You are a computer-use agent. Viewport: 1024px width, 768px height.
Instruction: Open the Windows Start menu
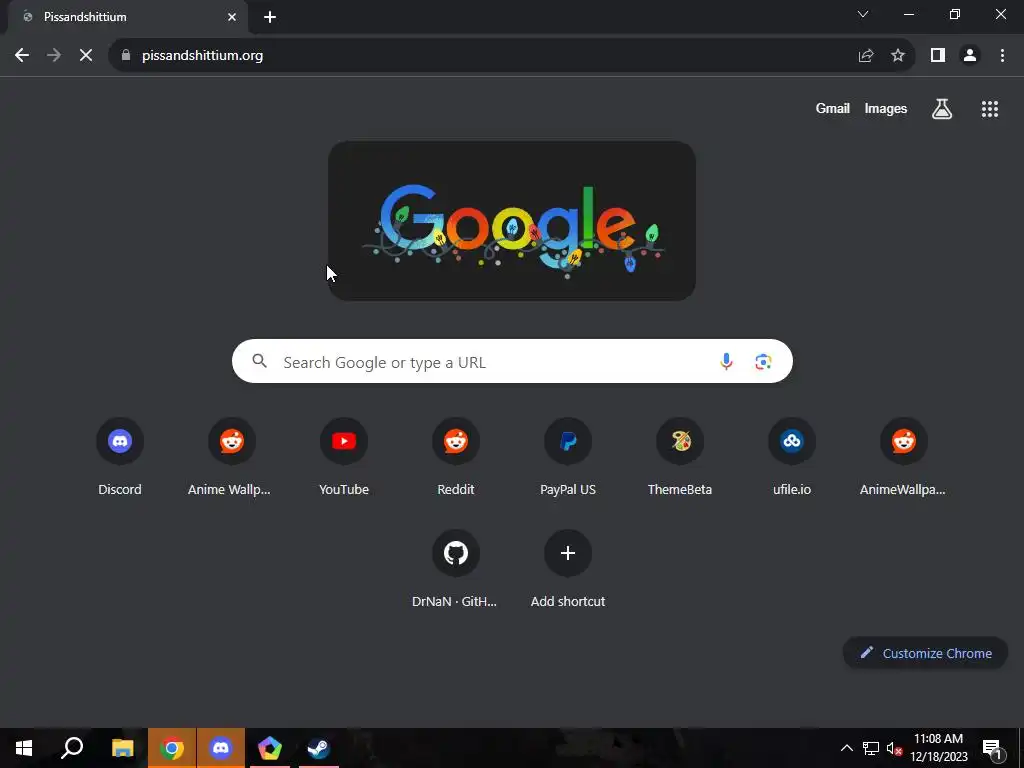click(24, 748)
